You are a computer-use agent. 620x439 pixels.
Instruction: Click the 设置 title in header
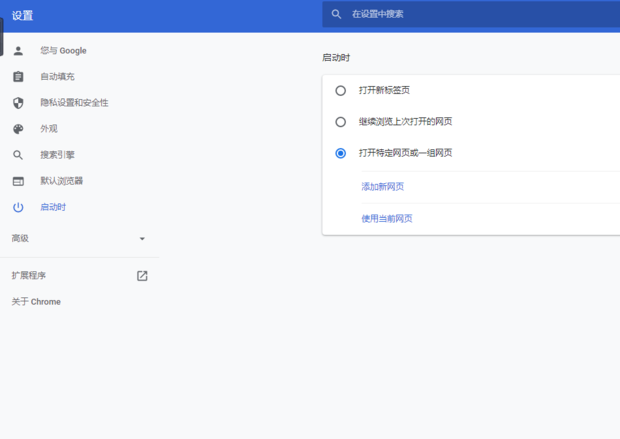click(23, 16)
